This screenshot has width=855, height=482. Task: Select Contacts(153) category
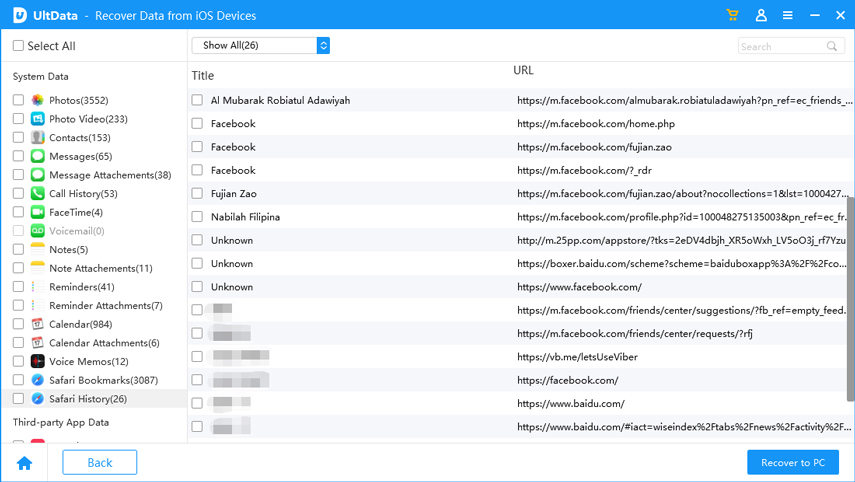(79, 137)
